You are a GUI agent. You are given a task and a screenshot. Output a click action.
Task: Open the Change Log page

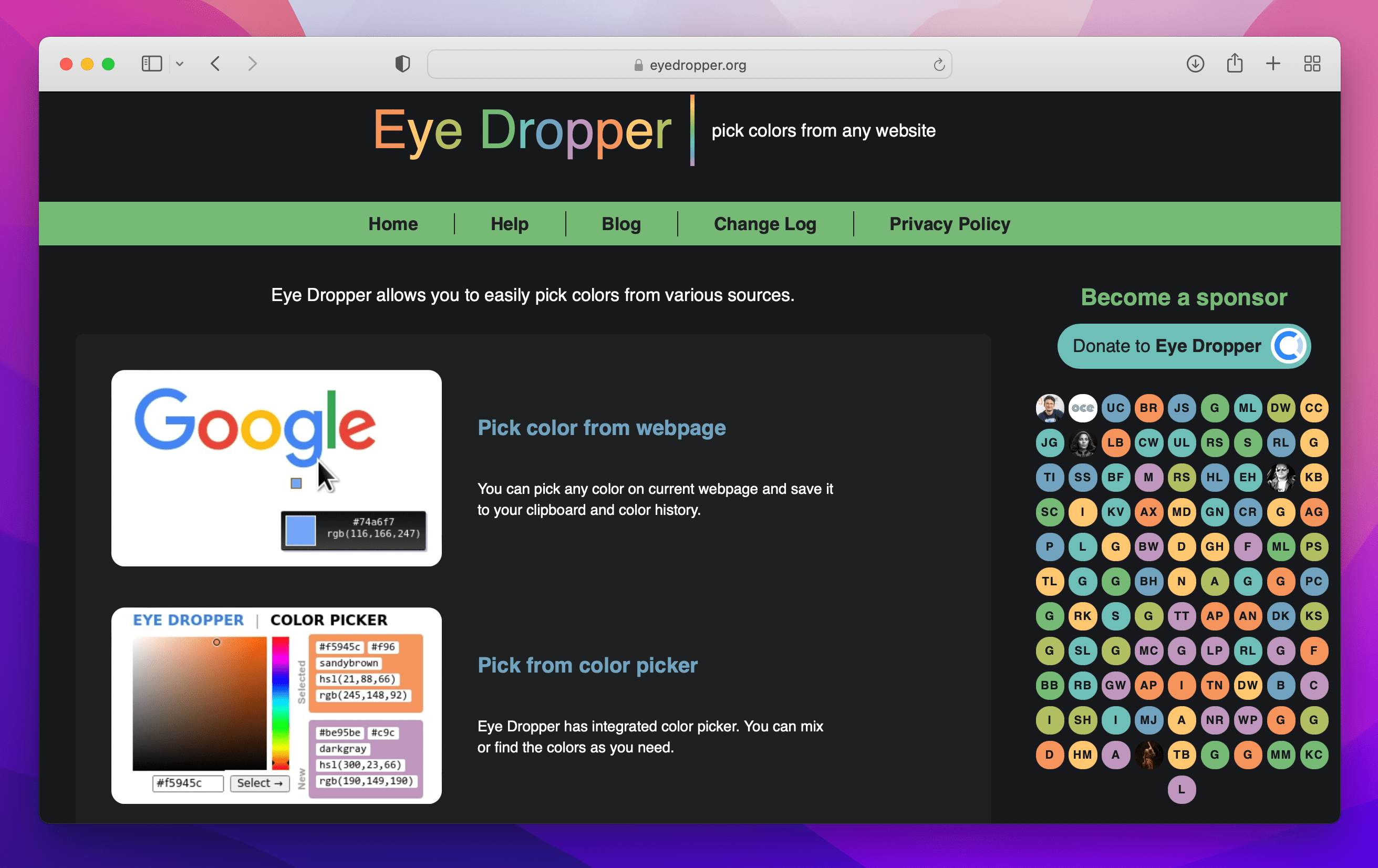point(765,224)
